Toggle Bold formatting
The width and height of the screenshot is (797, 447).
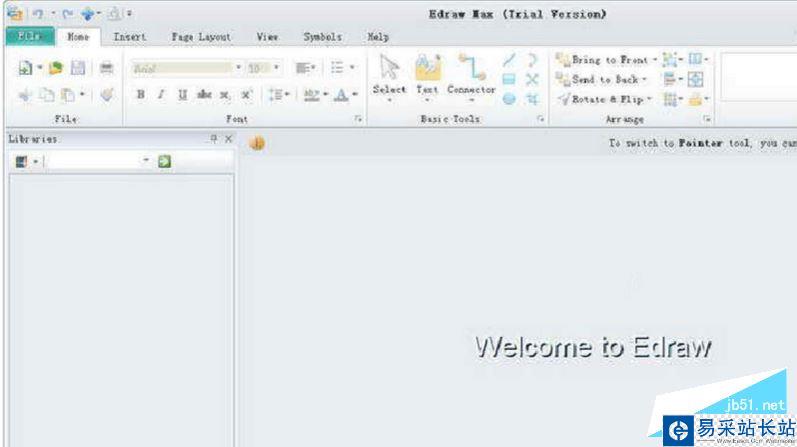tap(141, 95)
